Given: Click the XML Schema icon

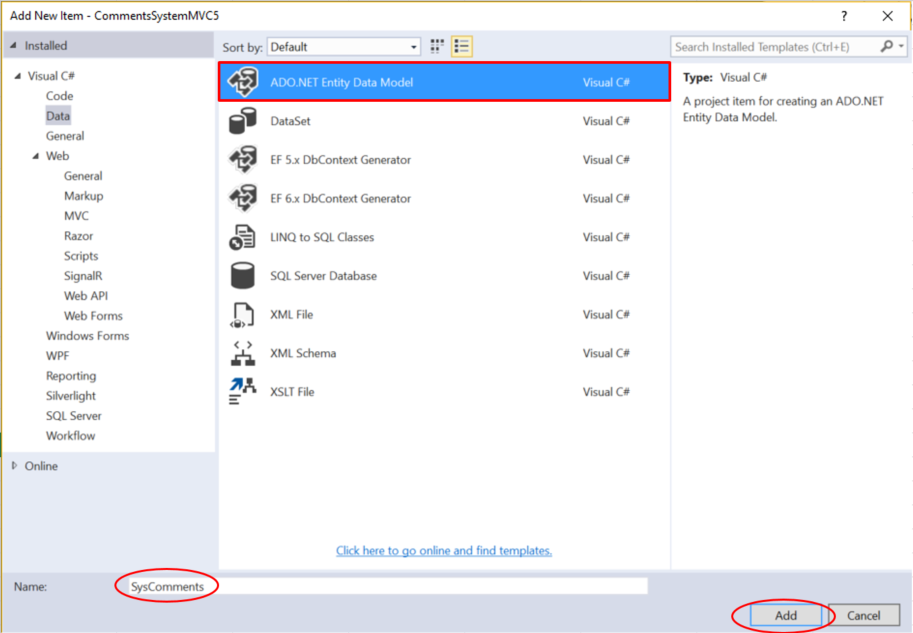Looking at the screenshot, I should click(243, 353).
